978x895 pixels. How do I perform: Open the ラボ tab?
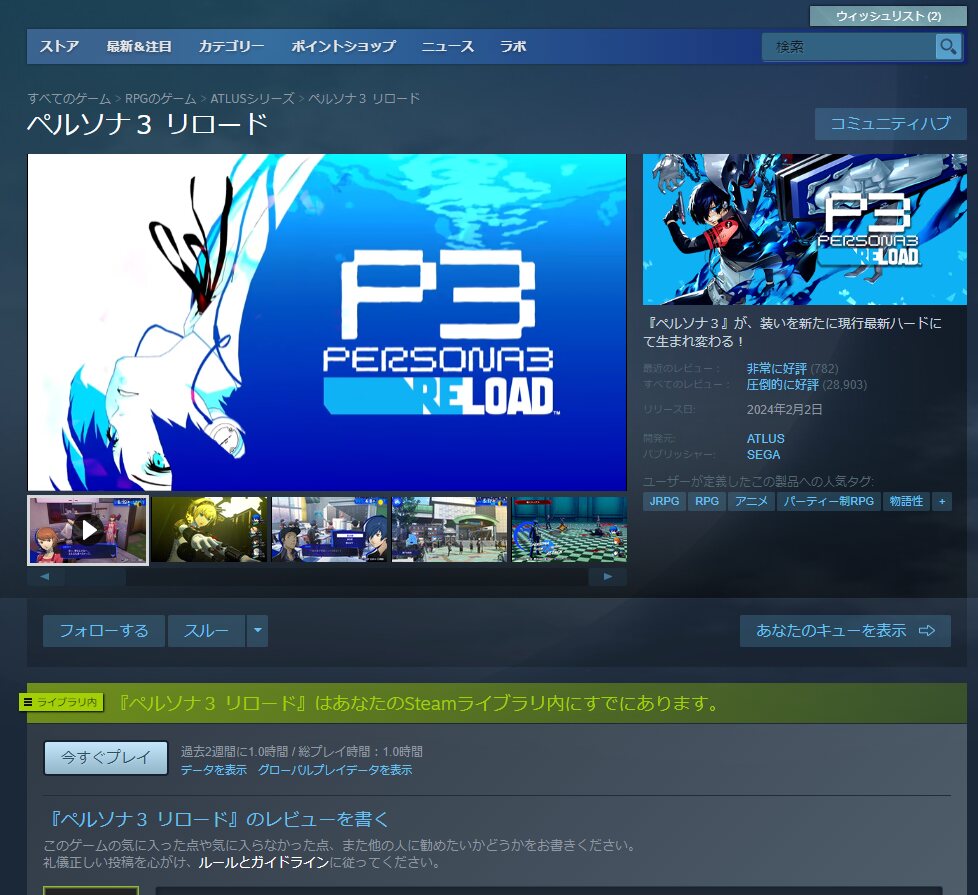pos(513,47)
